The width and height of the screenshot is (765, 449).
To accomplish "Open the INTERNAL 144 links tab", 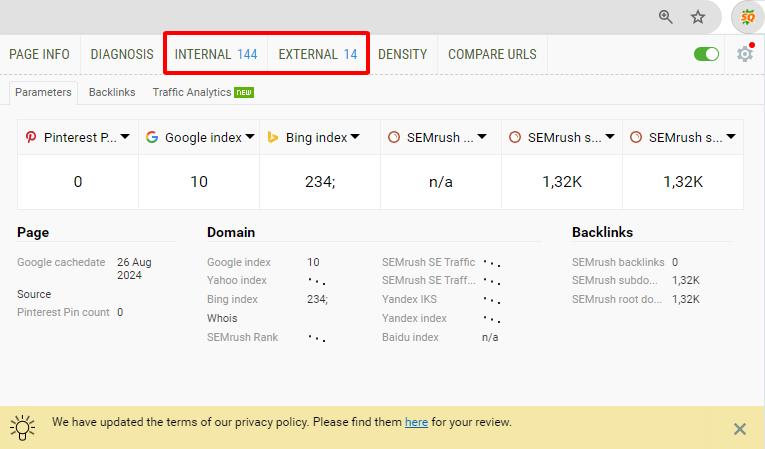I will click(215, 54).
